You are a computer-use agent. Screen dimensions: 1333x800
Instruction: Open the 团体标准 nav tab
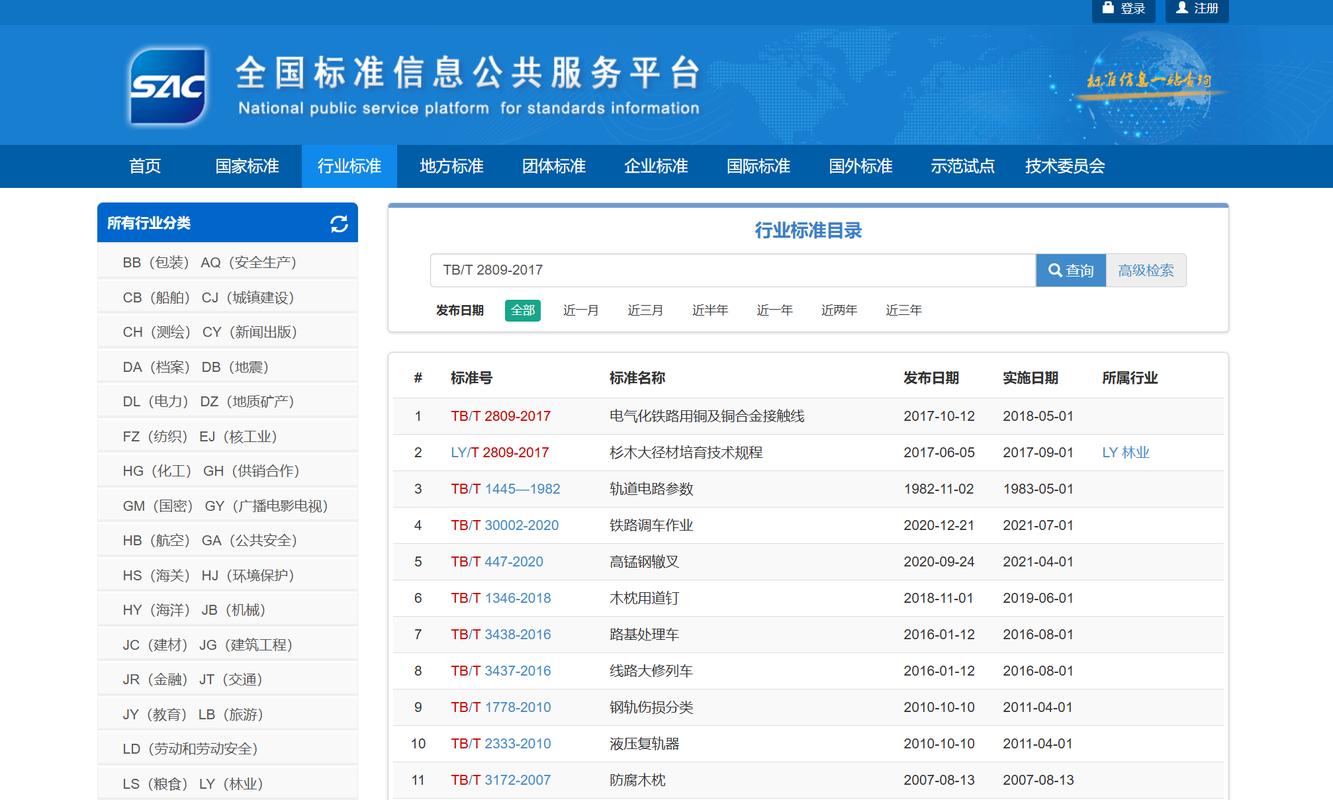[x=554, y=166]
